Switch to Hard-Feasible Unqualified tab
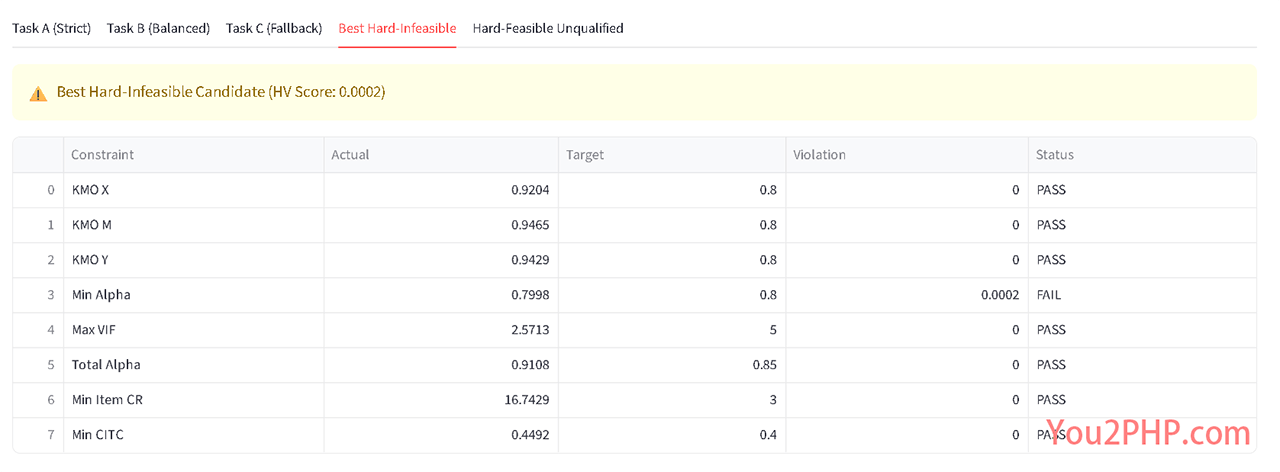Screen dimensions: 1280x472 click(x=548, y=28)
